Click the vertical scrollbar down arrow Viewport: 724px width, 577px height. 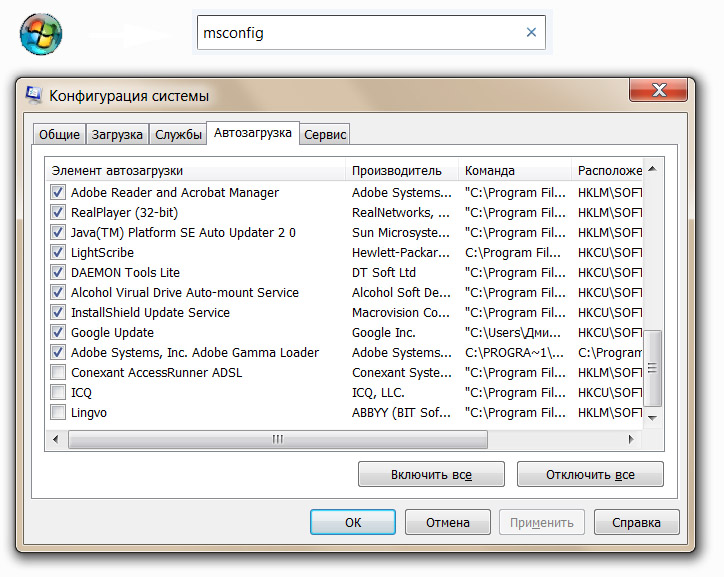point(652,418)
